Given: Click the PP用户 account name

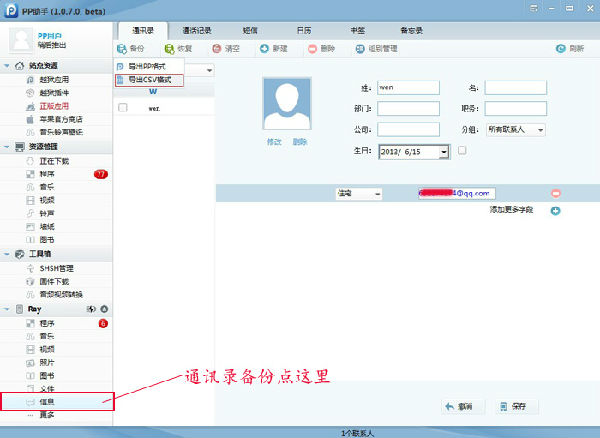Looking at the screenshot, I should pyautogui.click(x=50, y=36).
